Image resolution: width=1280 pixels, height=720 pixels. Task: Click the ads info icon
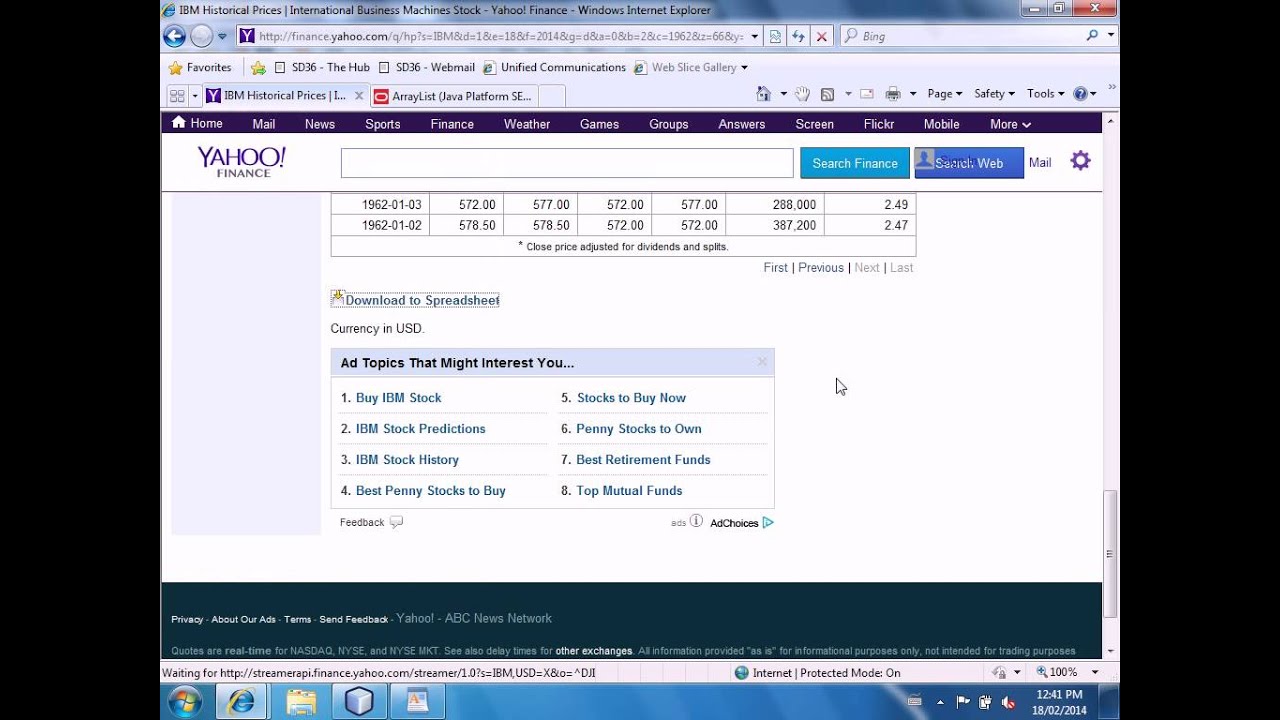coord(696,521)
